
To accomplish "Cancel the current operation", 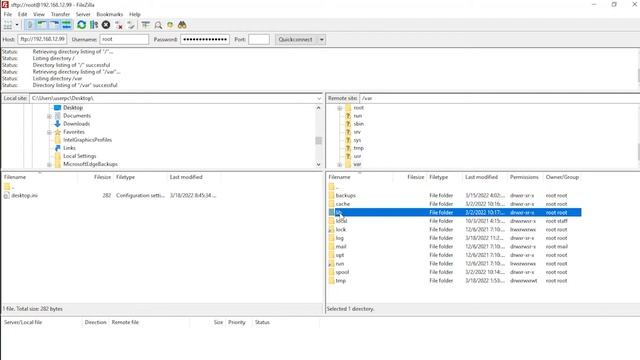I will (106, 25).
